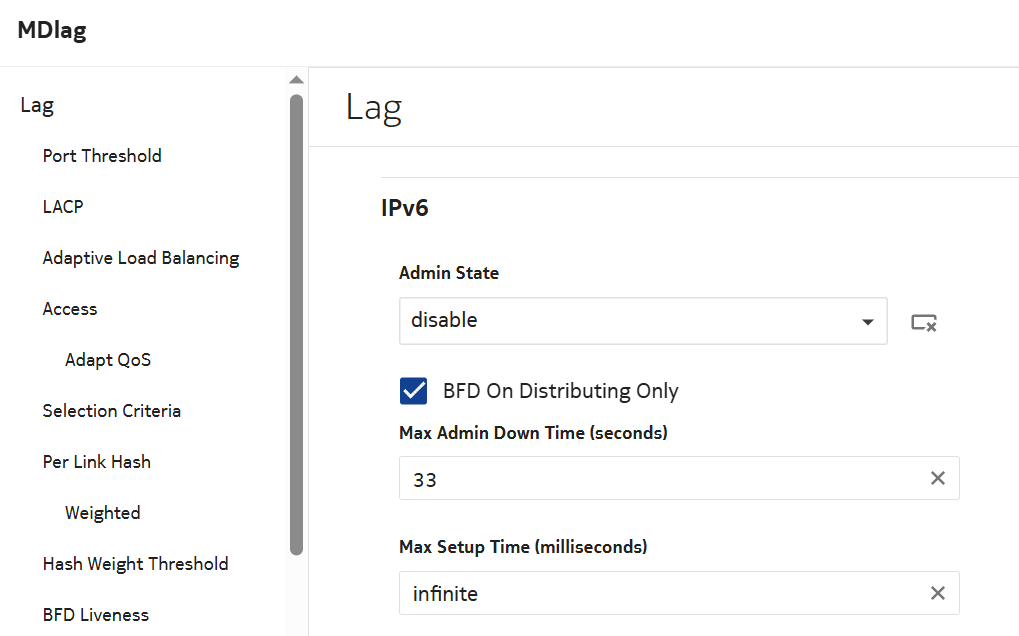Navigate to Access section
Image resolution: width=1019 pixels, height=636 pixels.
(x=70, y=309)
